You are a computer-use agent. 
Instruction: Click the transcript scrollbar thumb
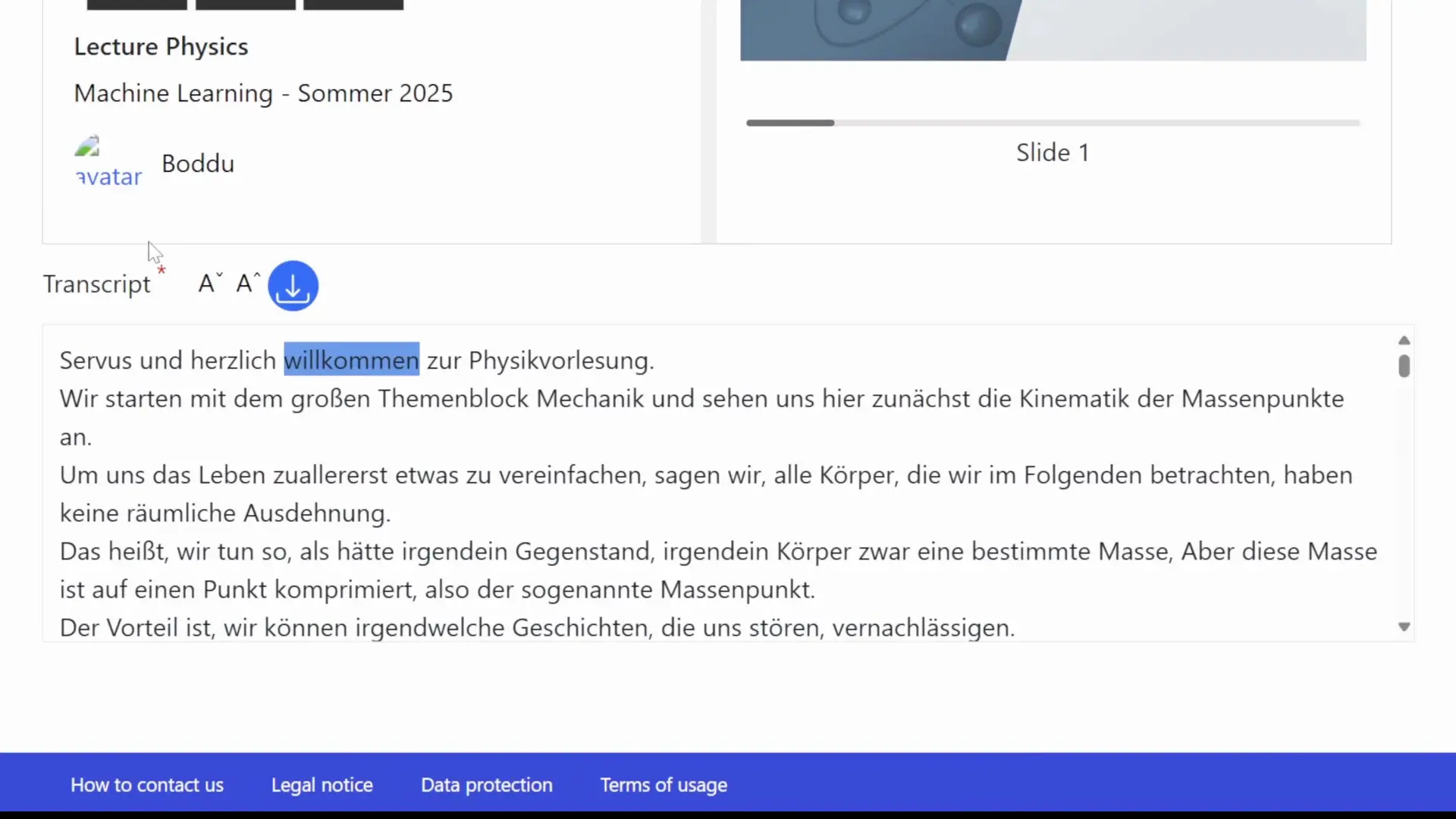(1404, 366)
